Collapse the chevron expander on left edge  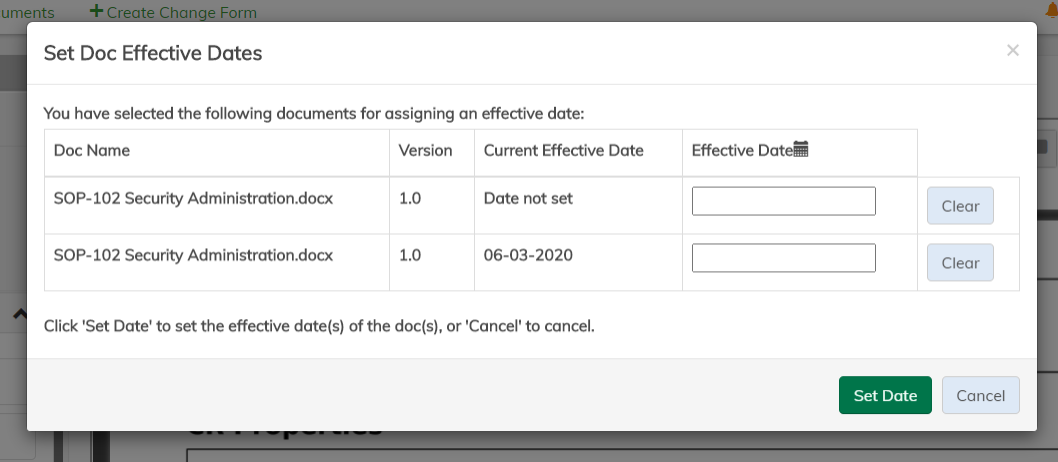[x=18, y=314]
